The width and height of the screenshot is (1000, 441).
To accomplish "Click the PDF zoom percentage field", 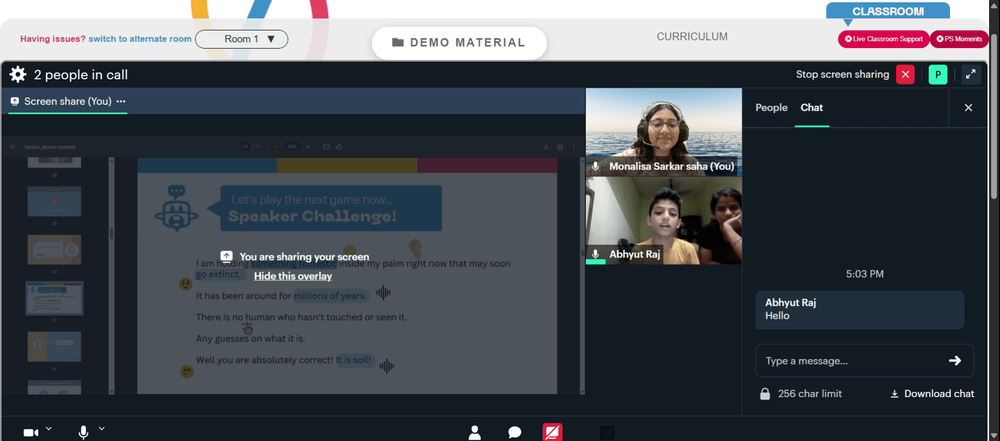I will (291, 147).
